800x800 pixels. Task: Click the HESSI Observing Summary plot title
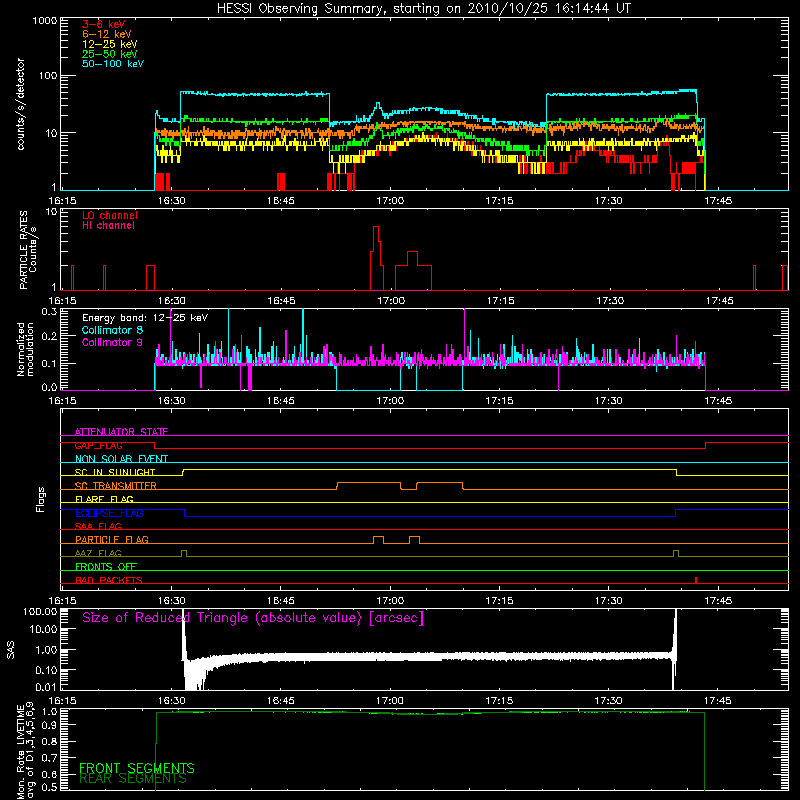click(x=424, y=8)
